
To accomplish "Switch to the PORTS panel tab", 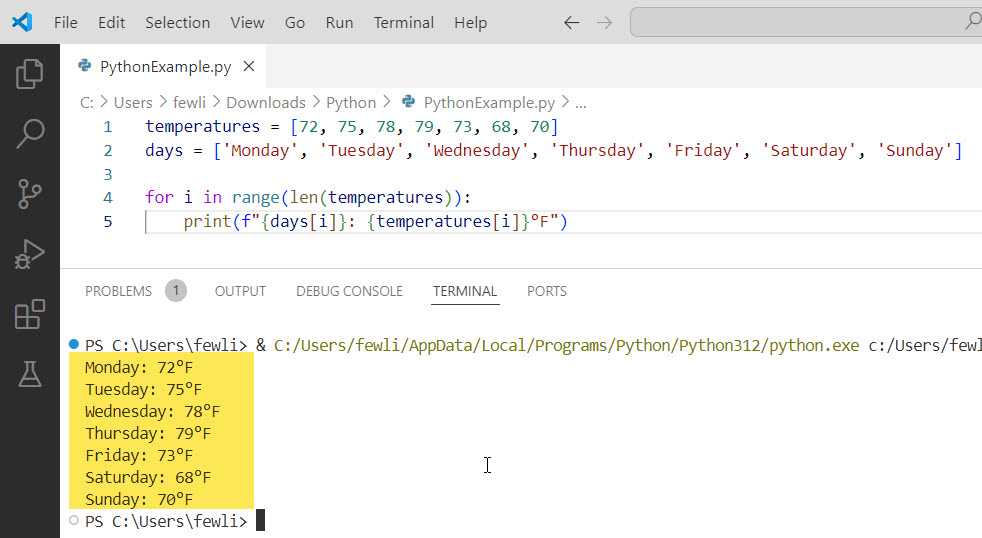I will [x=547, y=291].
